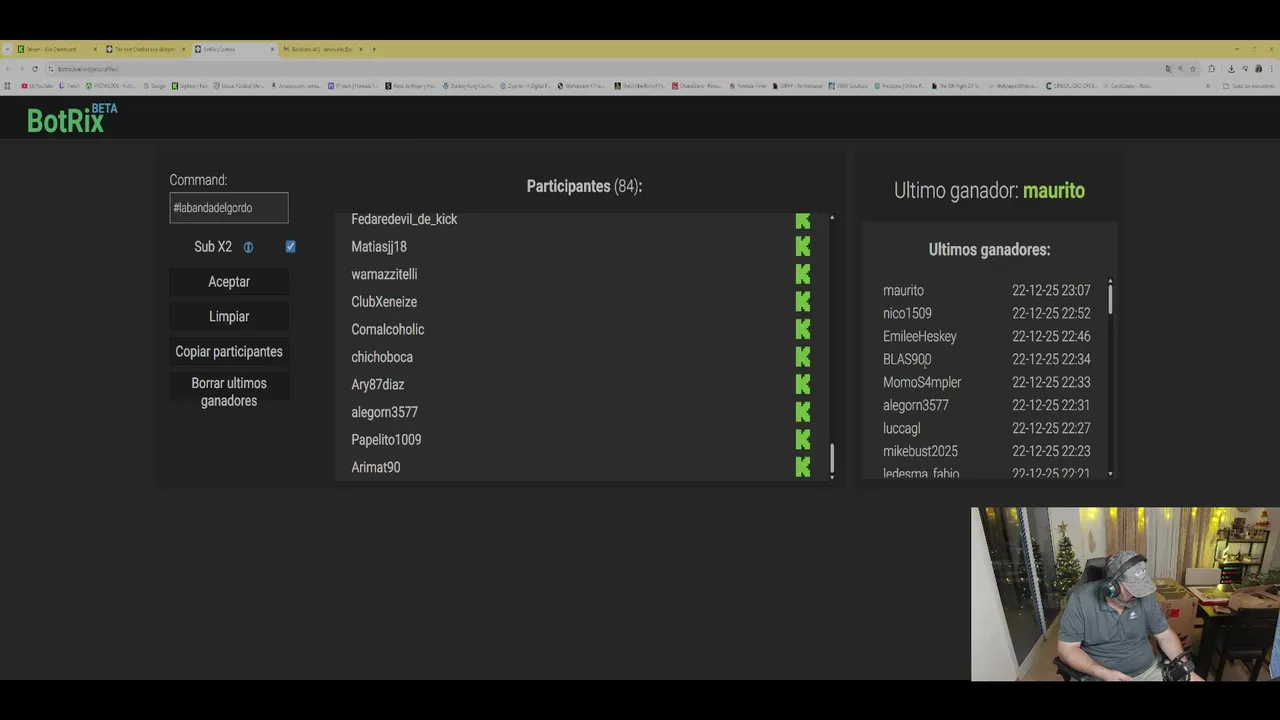Focus the Command input field

pos(229,208)
